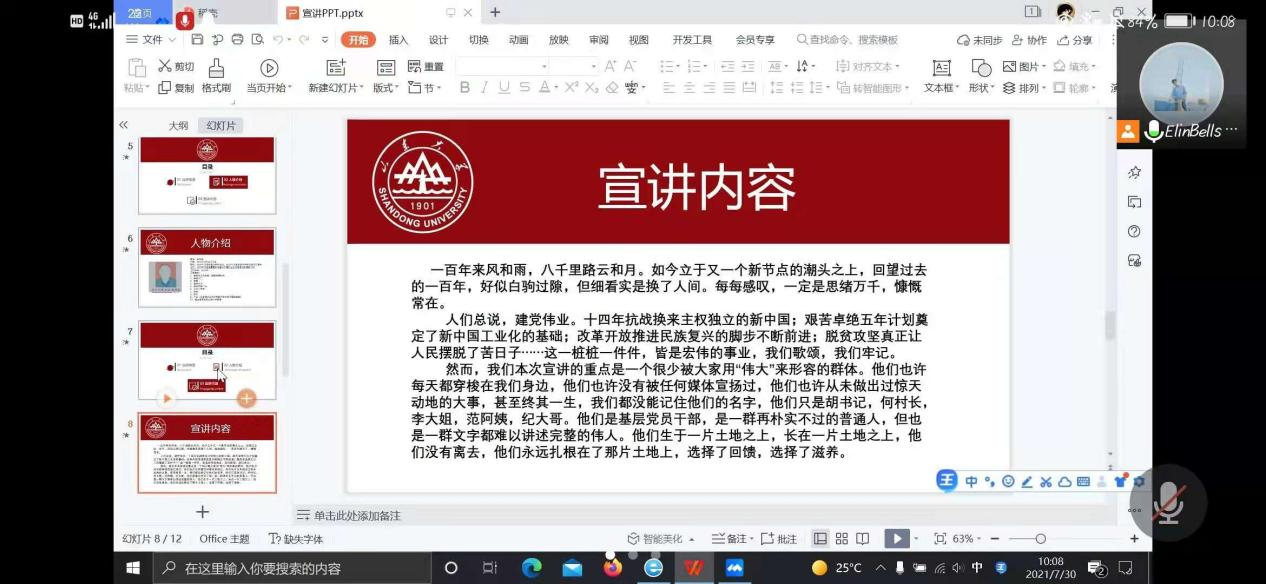Open the 文件 menu dropdown

152,40
